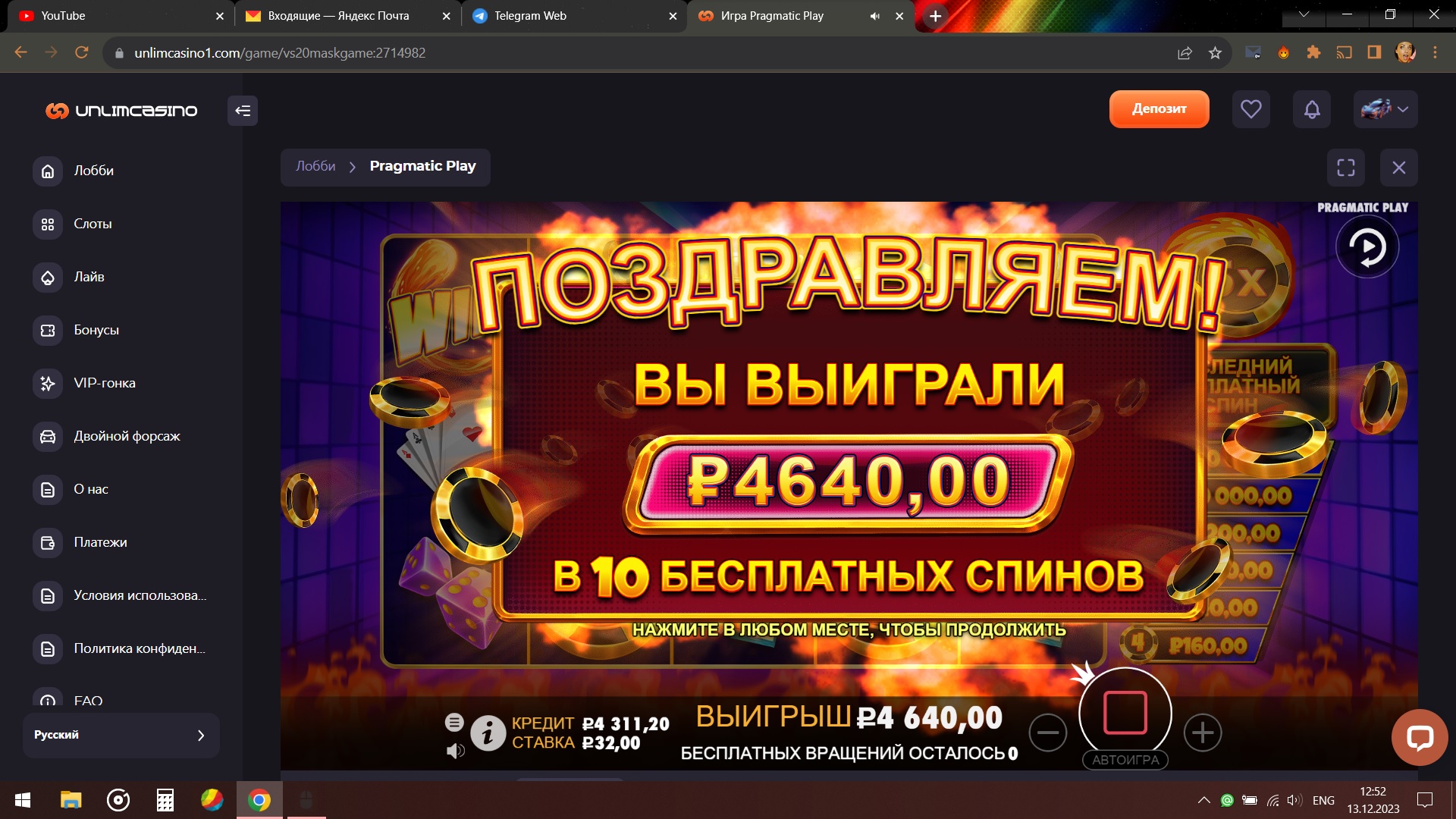Open live chat support bubble

1420,737
